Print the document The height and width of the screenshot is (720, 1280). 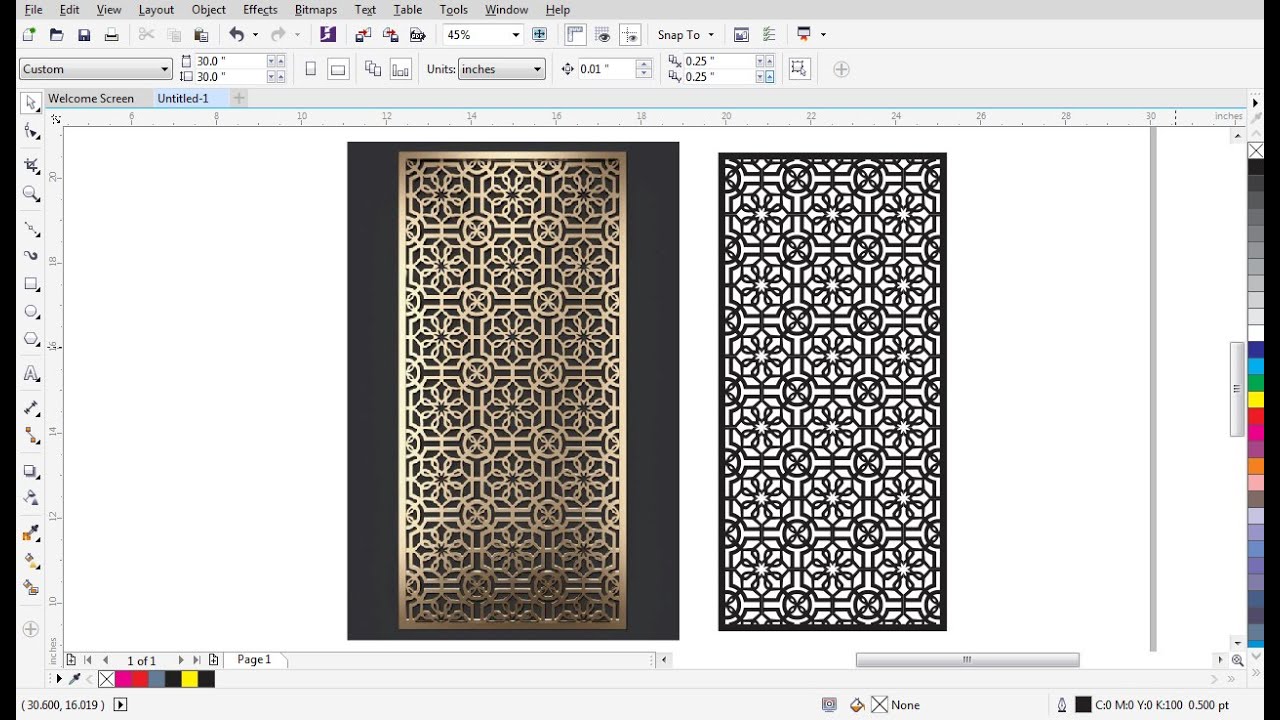111,34
